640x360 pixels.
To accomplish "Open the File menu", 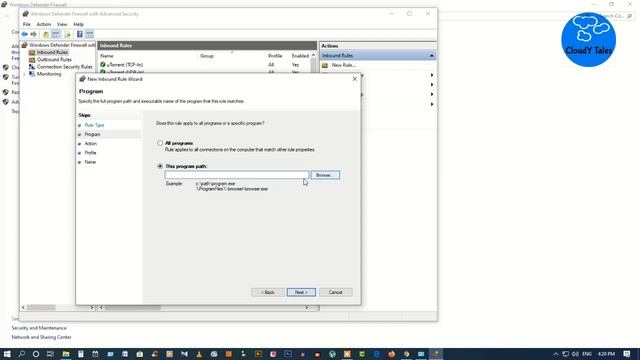I will [27, 24].
